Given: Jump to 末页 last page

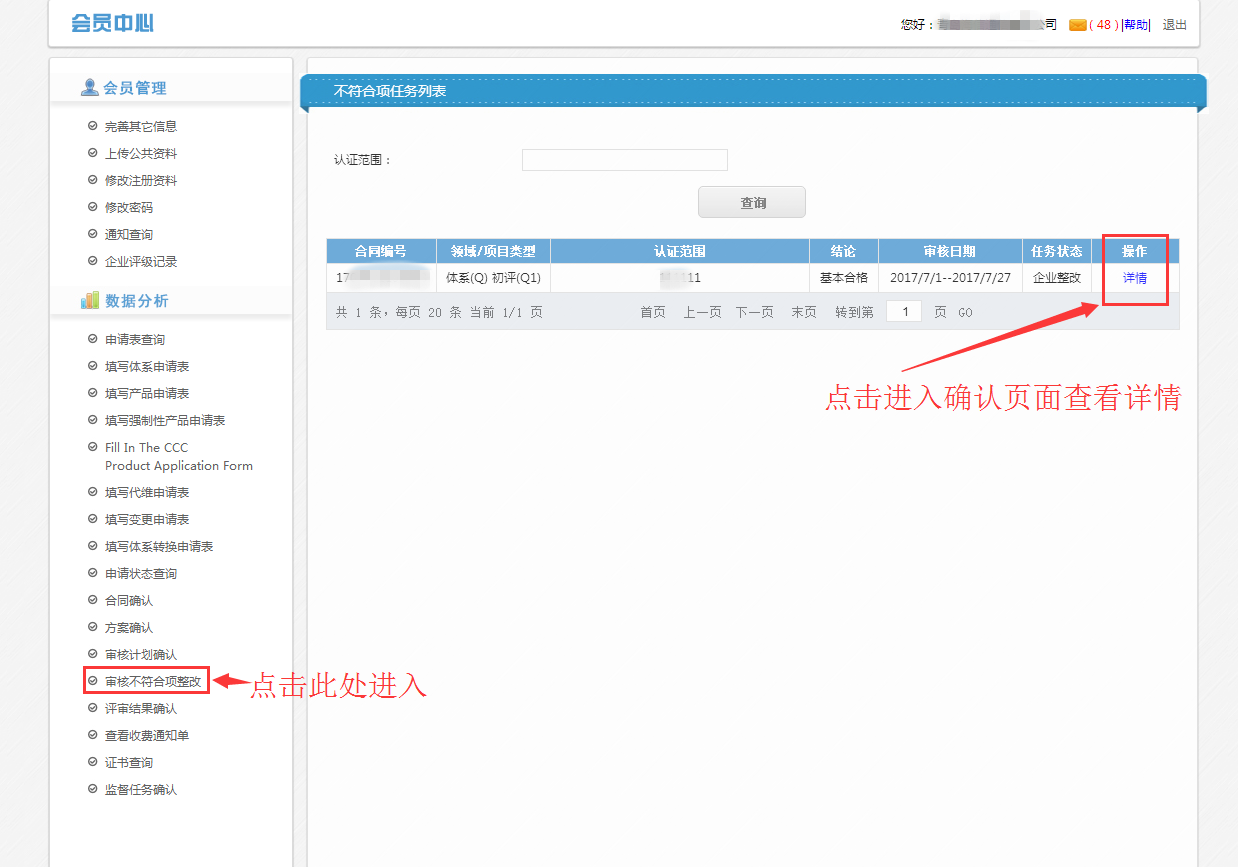Looking at the screenshot, I should (804, 313).
